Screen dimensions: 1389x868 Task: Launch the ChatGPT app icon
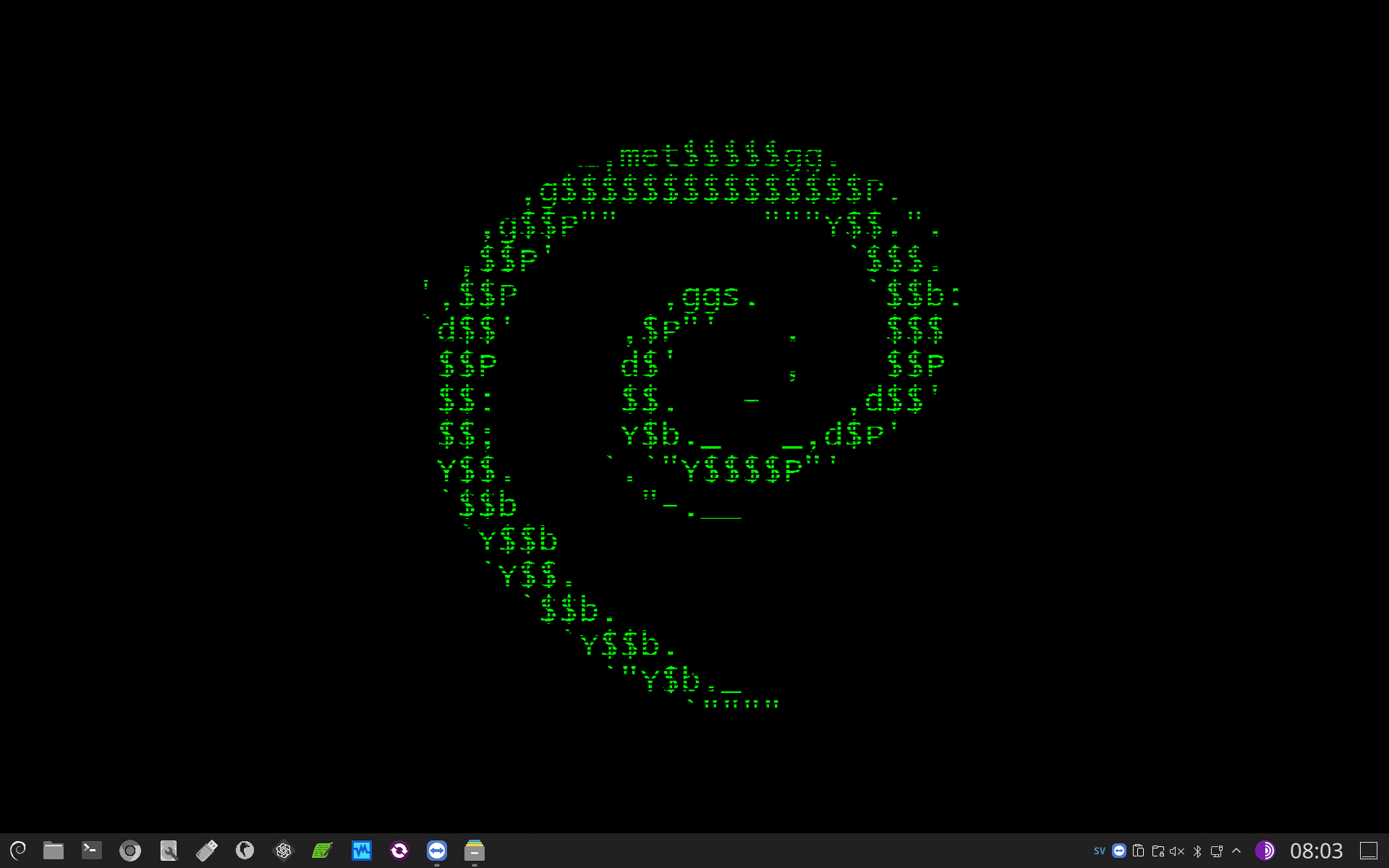coord(284,850)
